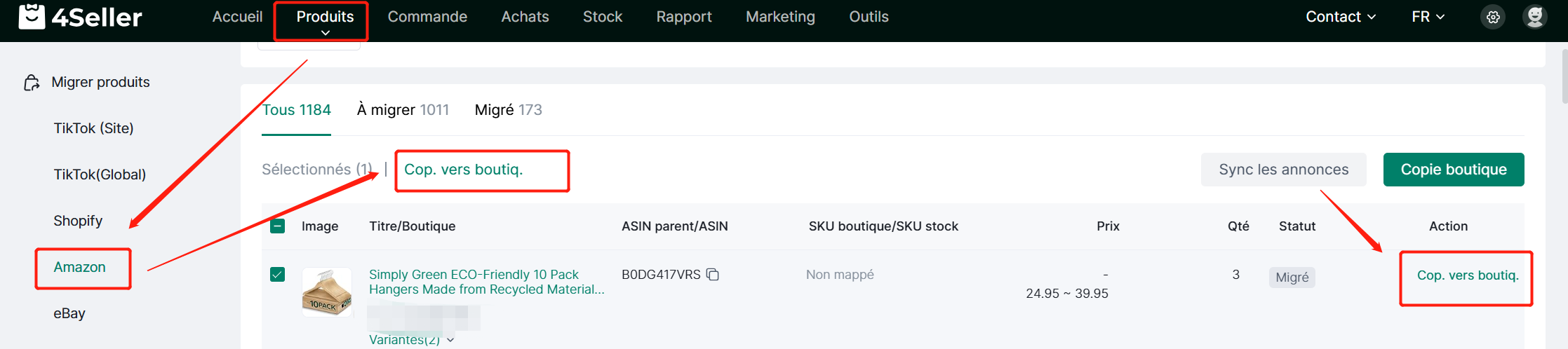1568x349 pixels.
Task: Copy ASIN B0DG417VRS with copy icon
Action: click(x=713, y=275)
